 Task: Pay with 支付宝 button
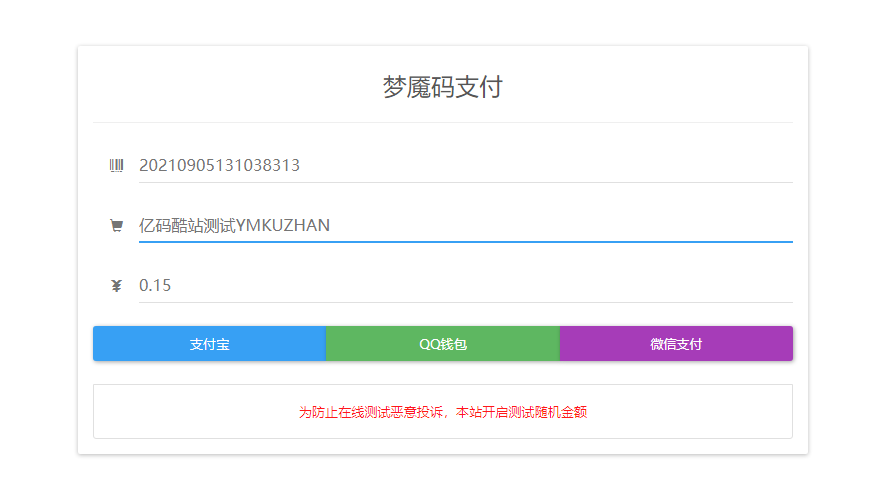click(x=210, y=343)
